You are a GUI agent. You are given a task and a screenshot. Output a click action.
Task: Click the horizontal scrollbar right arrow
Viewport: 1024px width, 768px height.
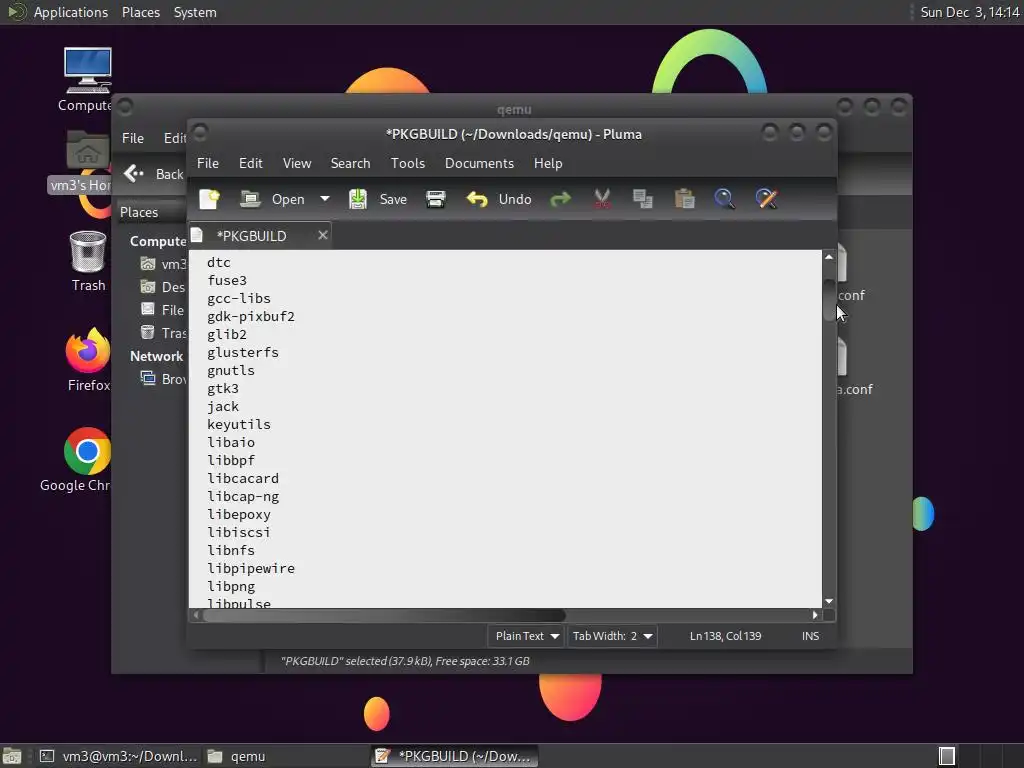815,615
